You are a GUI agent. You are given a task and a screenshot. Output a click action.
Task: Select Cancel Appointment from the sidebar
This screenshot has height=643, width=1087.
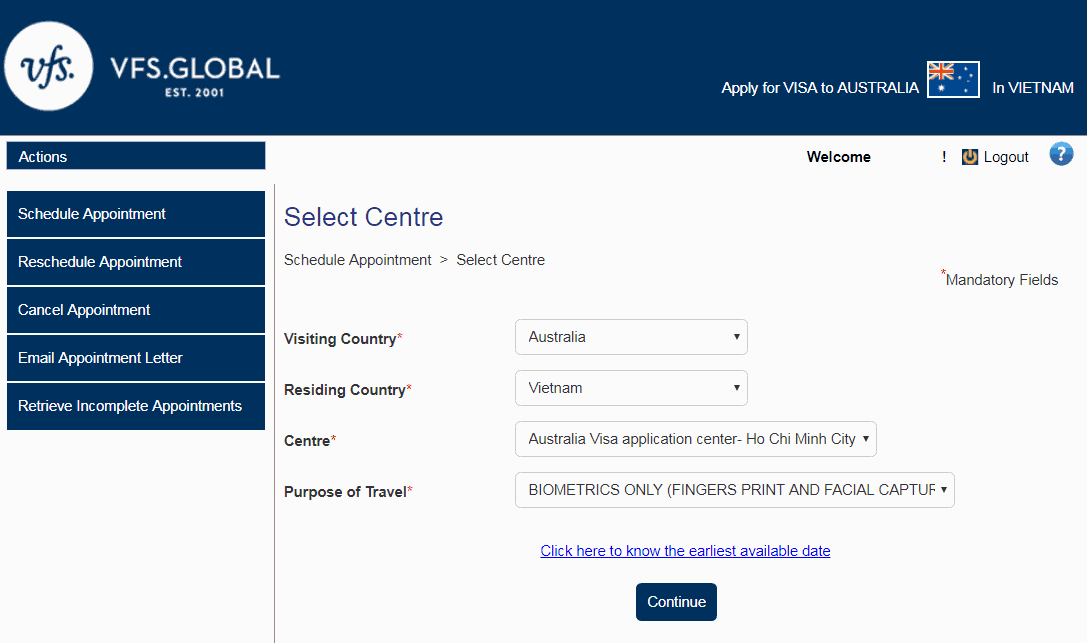(x=136, y=310)
